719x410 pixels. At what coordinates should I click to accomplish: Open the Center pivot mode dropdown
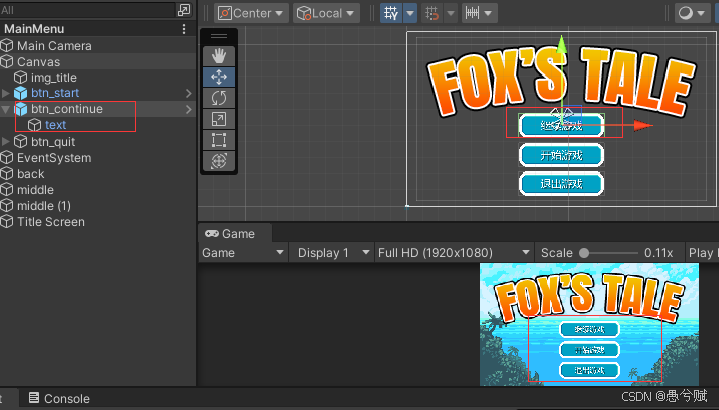tap(251, 13)
